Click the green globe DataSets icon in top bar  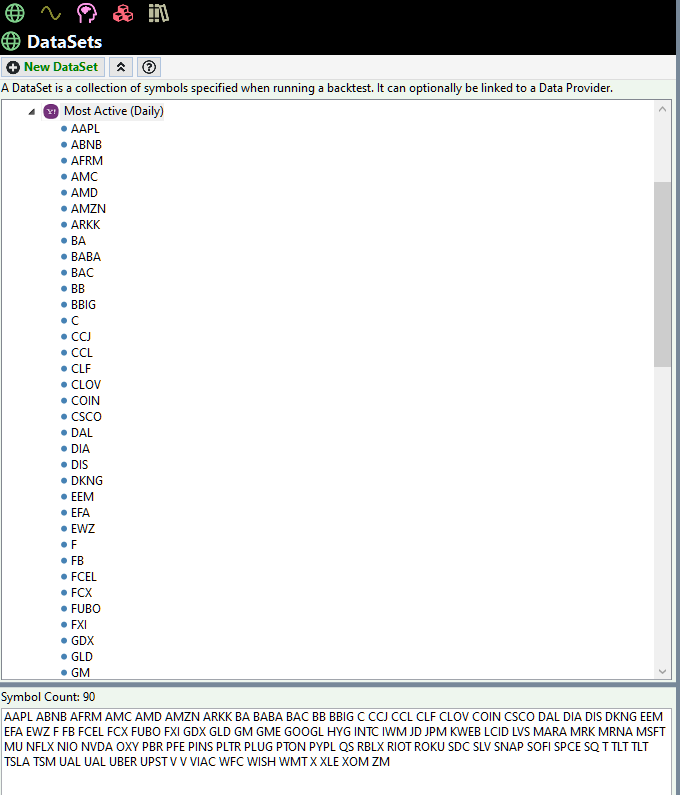coord(14,13)
